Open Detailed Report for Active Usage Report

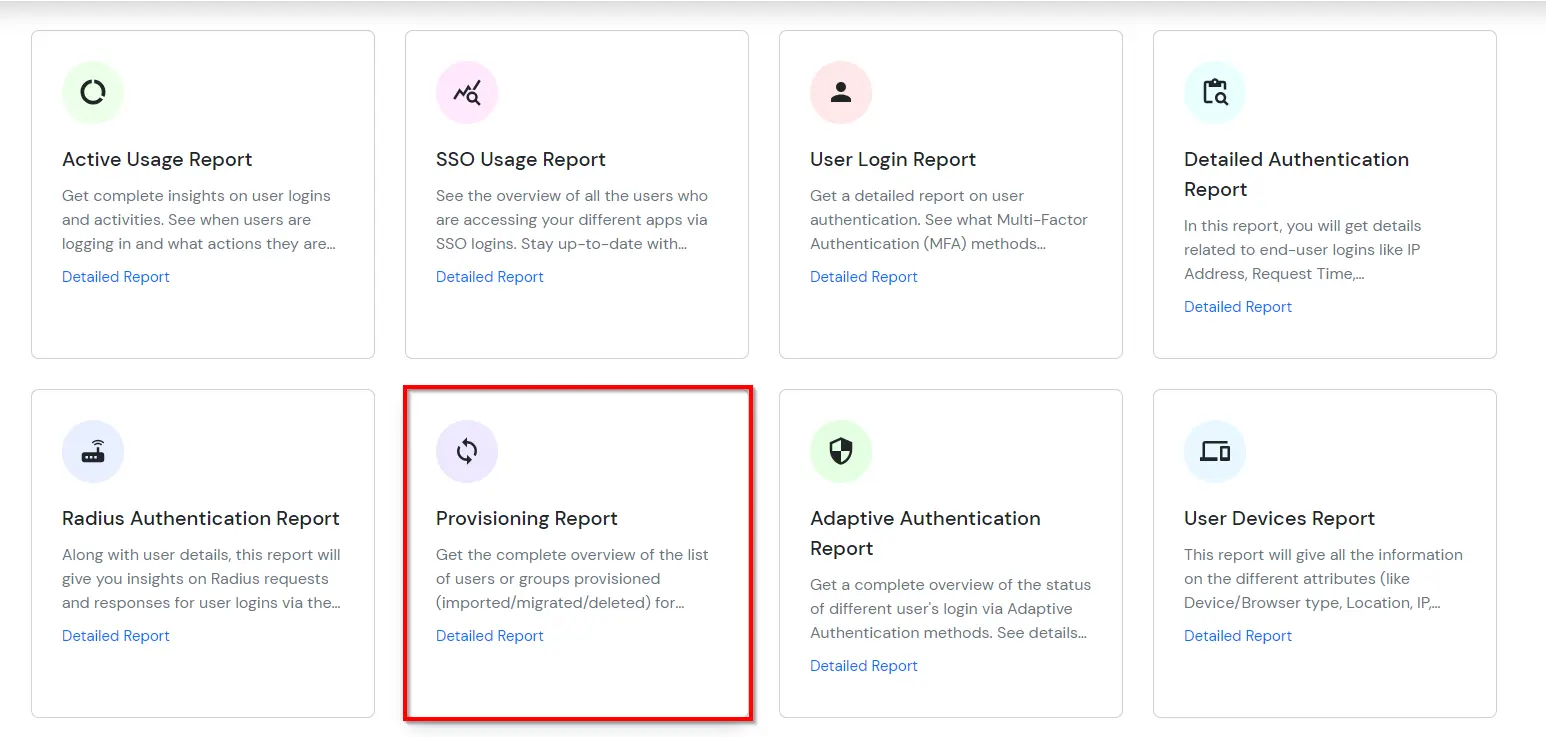click(115, 276)
